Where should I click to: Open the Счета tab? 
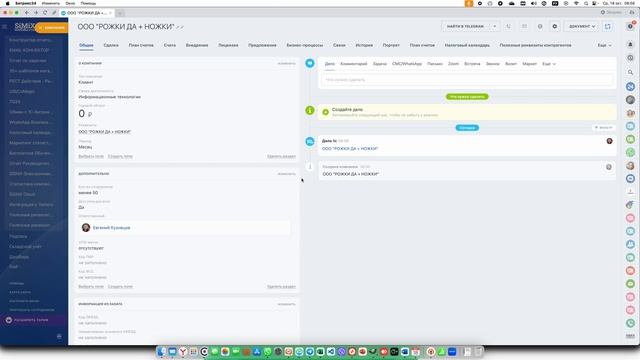[170, 45]
